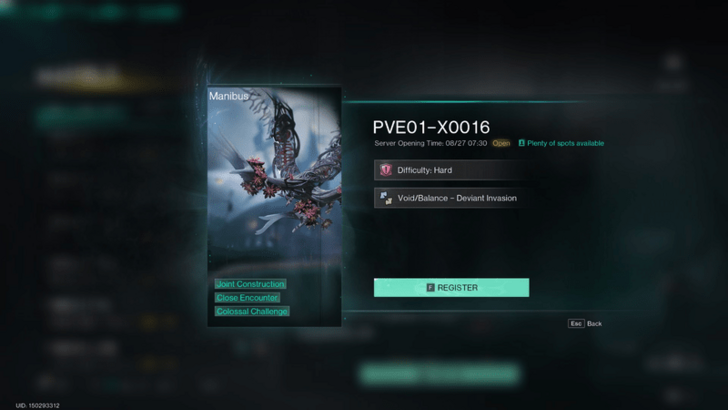This screenshot has width=728, height=410.
Task: Click the spots availability person icon
Action: 521,143
